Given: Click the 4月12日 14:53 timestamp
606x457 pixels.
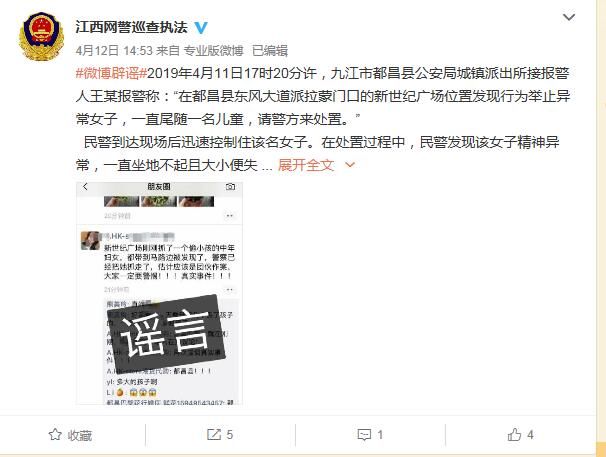Looking at the screenshot, I should [x=114, y=51].
